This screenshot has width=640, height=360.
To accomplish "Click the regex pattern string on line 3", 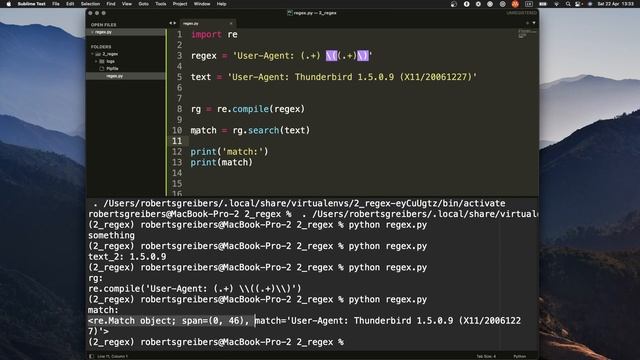I will tap(302, 56).
